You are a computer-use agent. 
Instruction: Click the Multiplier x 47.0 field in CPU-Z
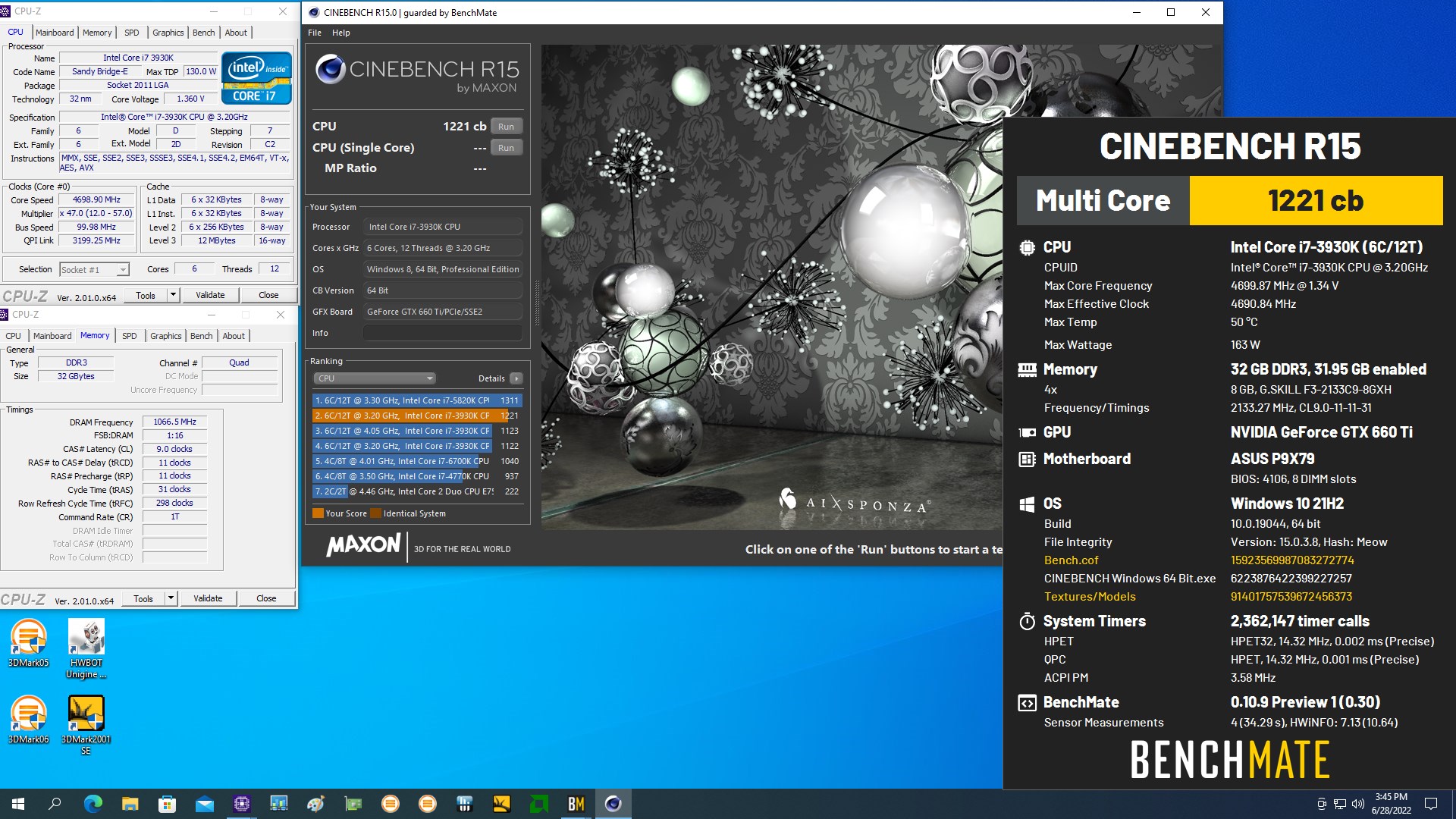click(x=96, y=214)
